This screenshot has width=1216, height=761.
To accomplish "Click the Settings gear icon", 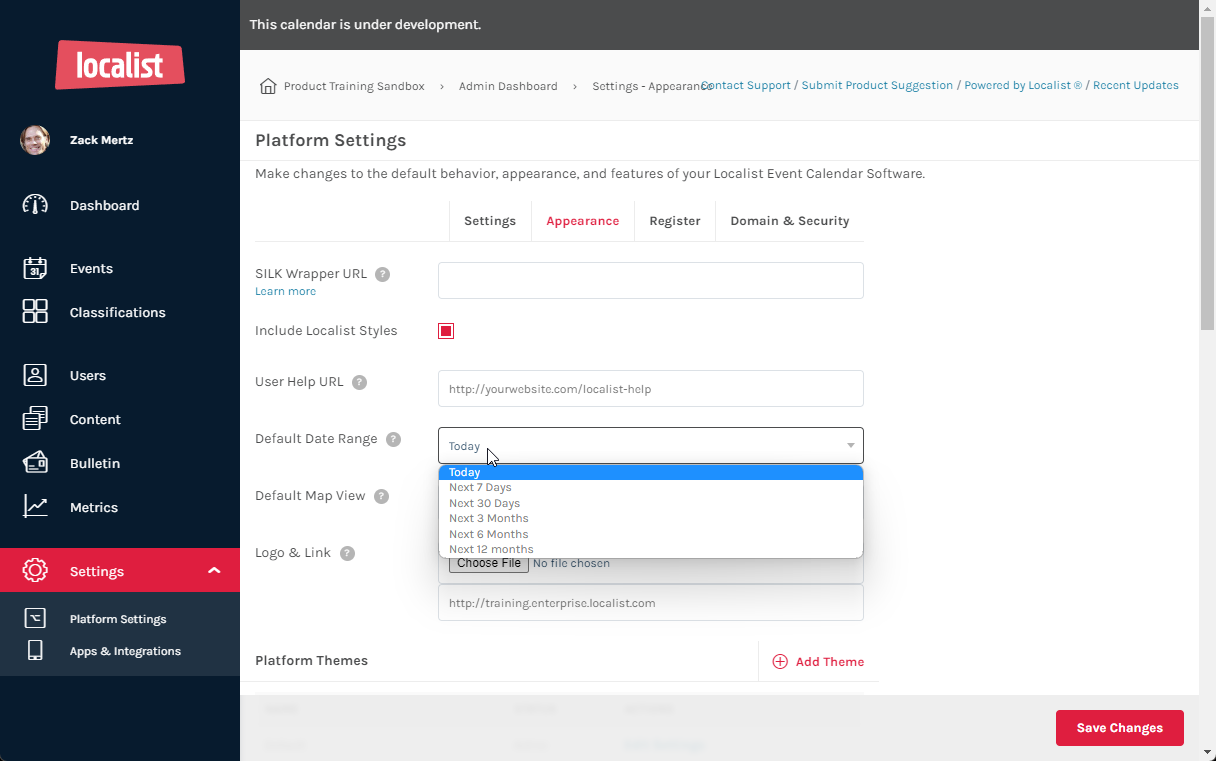I will tap(35, 571).
